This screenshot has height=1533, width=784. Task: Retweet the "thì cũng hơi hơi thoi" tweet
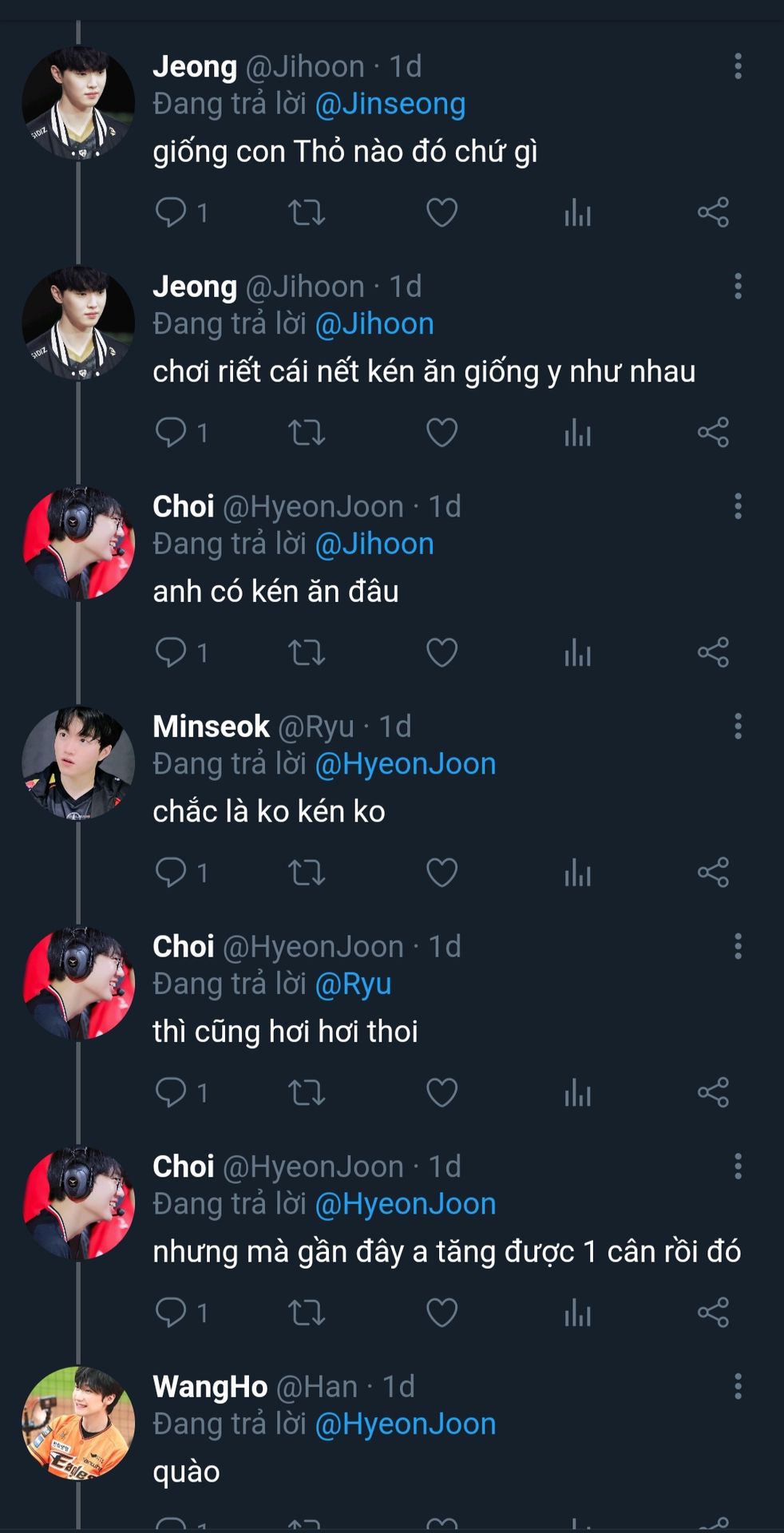(x=307, y=1092)
